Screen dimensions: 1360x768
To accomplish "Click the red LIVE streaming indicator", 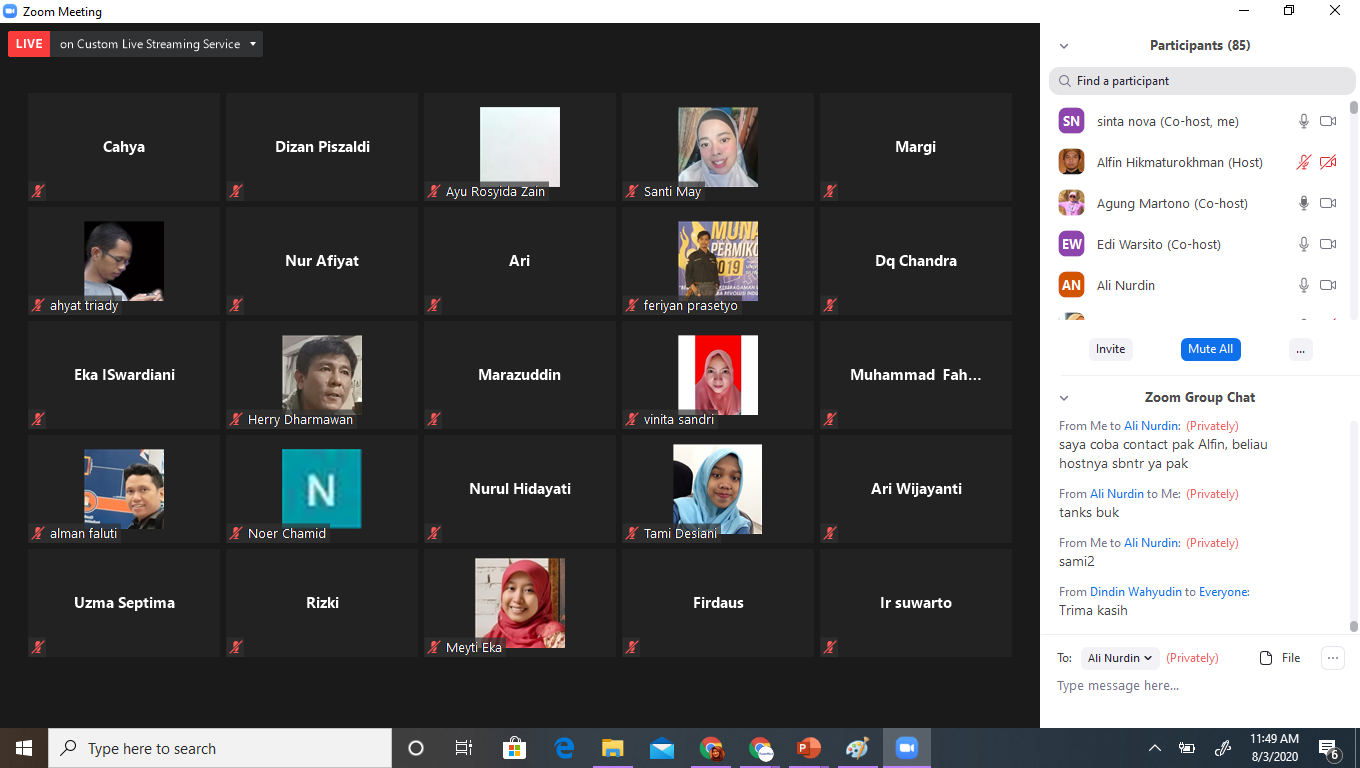I will (29, 44).
